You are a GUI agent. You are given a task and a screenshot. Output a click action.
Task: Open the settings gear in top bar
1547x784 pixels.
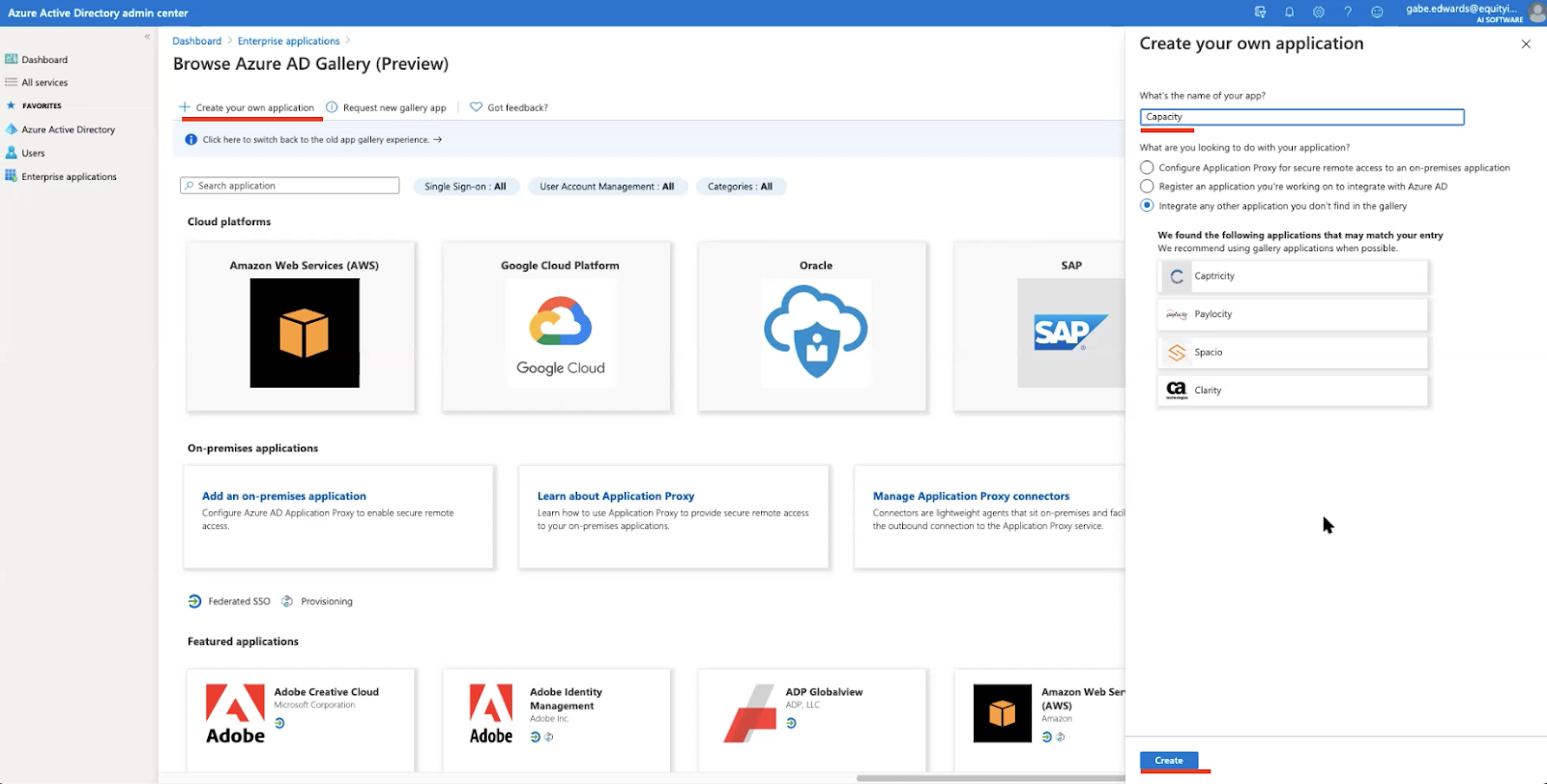point(1319,13)
